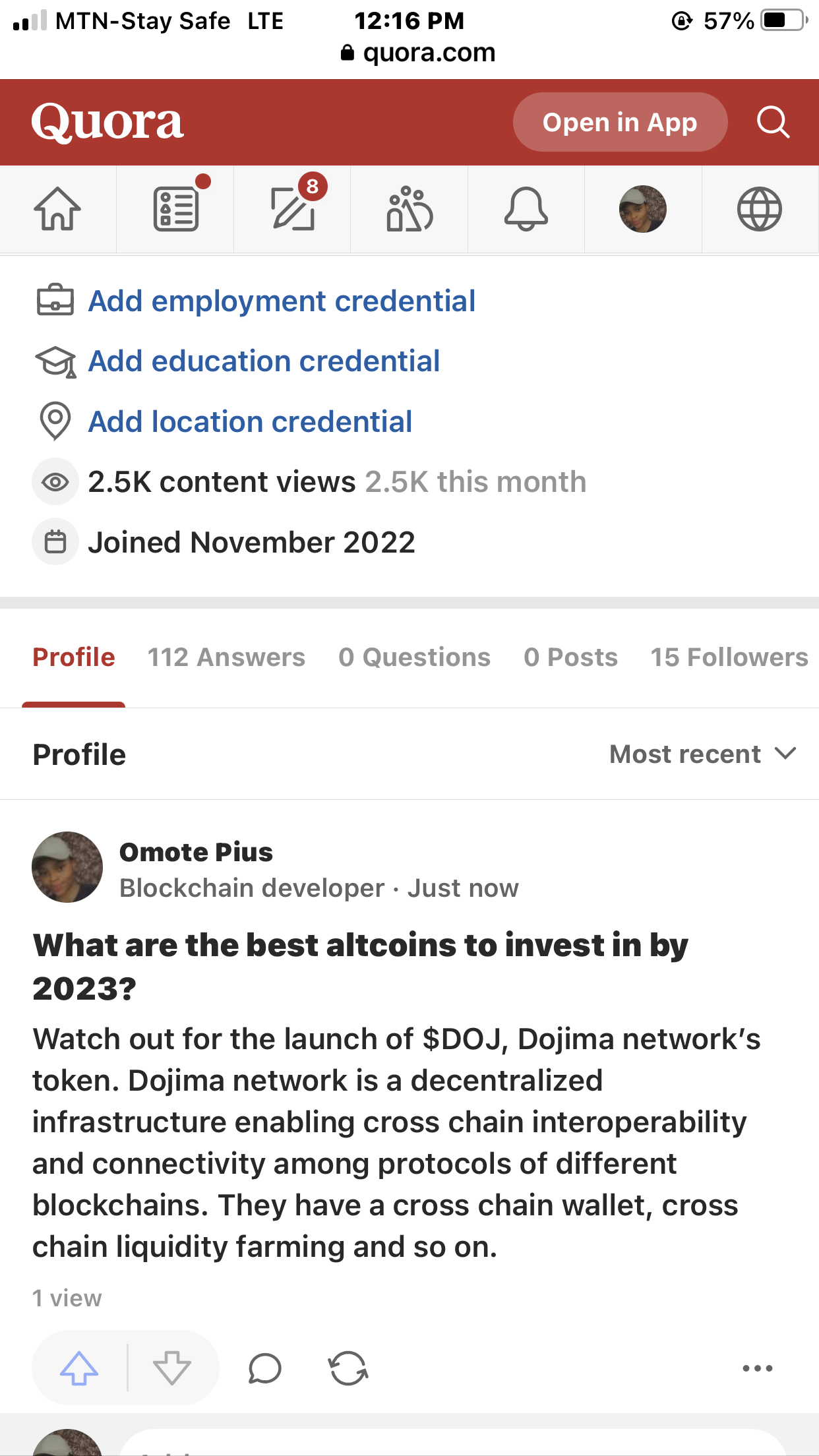Tap the search magnifier icon

773,122
